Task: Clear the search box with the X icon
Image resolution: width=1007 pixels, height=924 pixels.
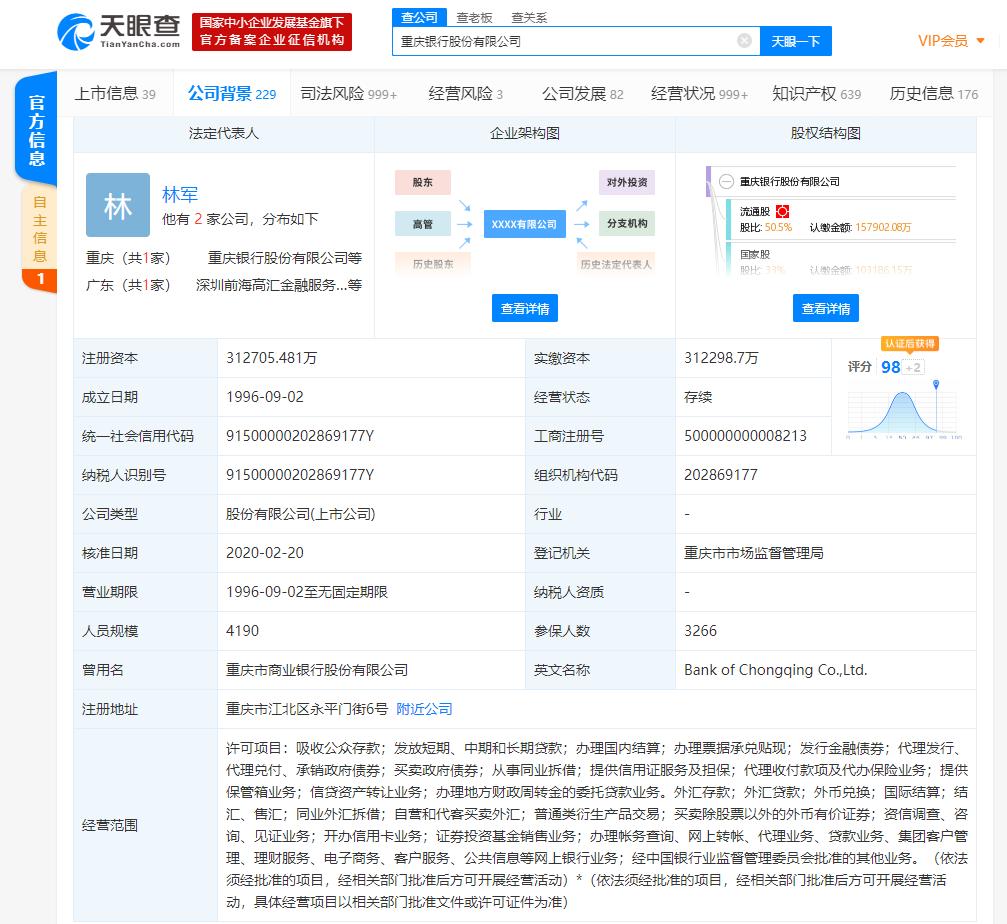Action: pos(744,41)
